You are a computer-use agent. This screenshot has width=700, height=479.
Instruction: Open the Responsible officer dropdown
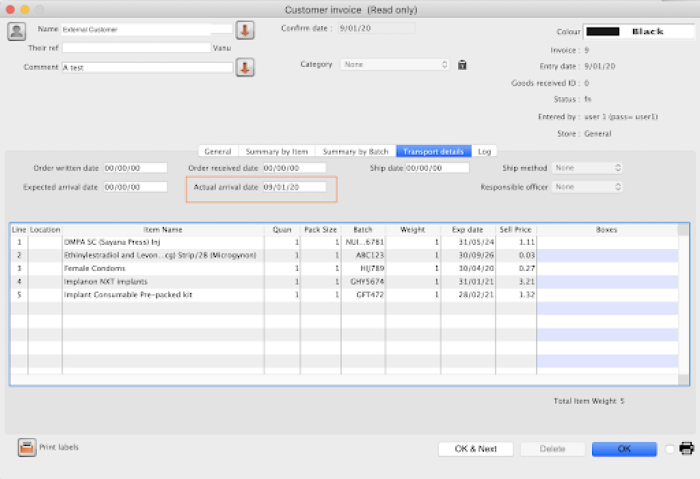tap(588, 187)
